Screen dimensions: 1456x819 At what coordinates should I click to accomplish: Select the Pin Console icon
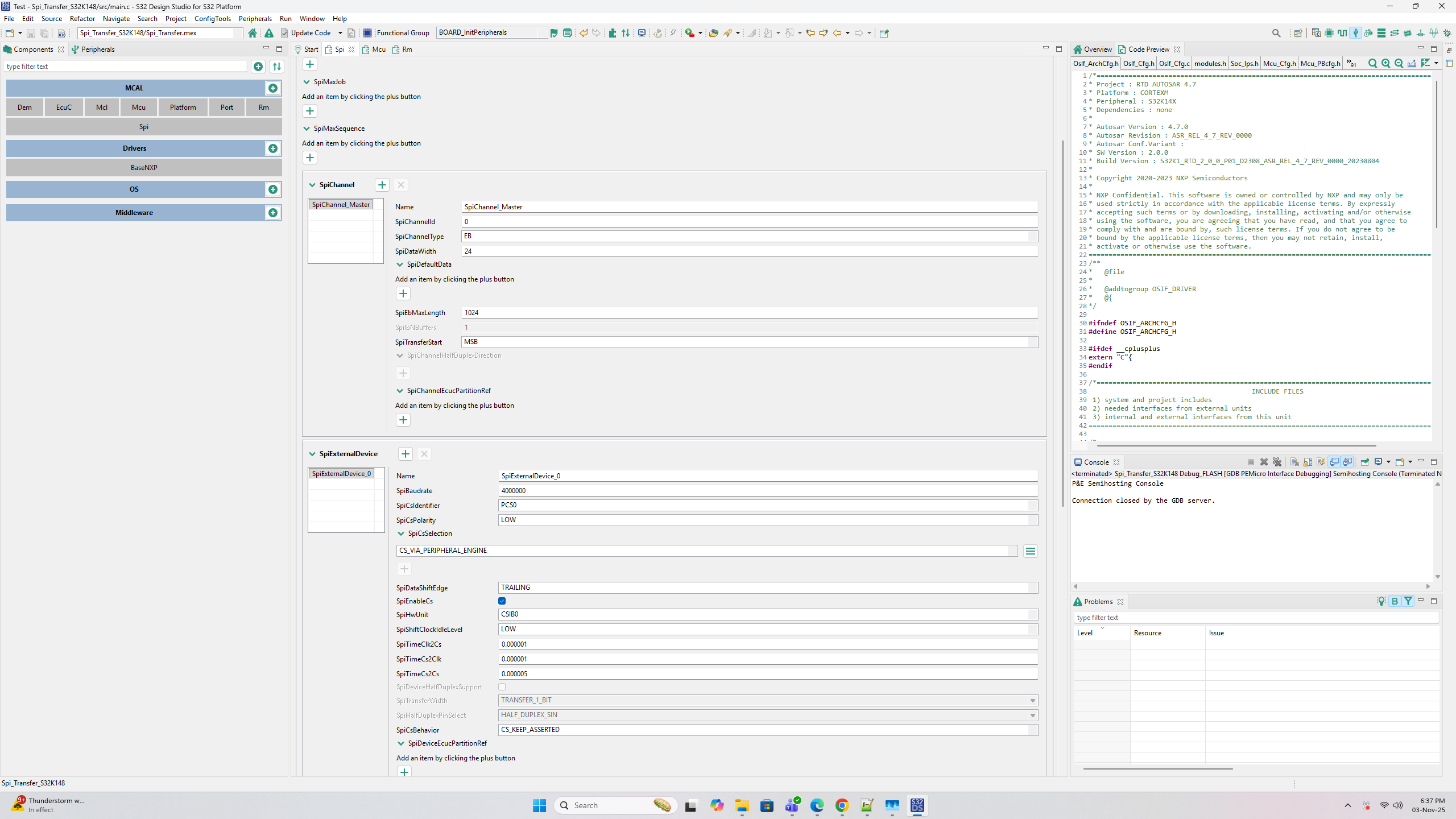(x=1364, y=462)
